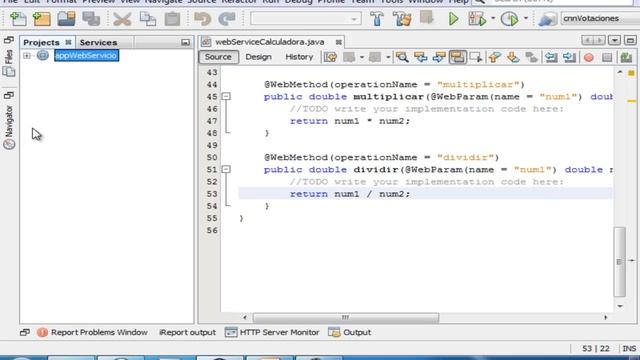Show the opened documents list dropdown
The height and width of the screenshot is (360, 640).
[x=614, y=40]
